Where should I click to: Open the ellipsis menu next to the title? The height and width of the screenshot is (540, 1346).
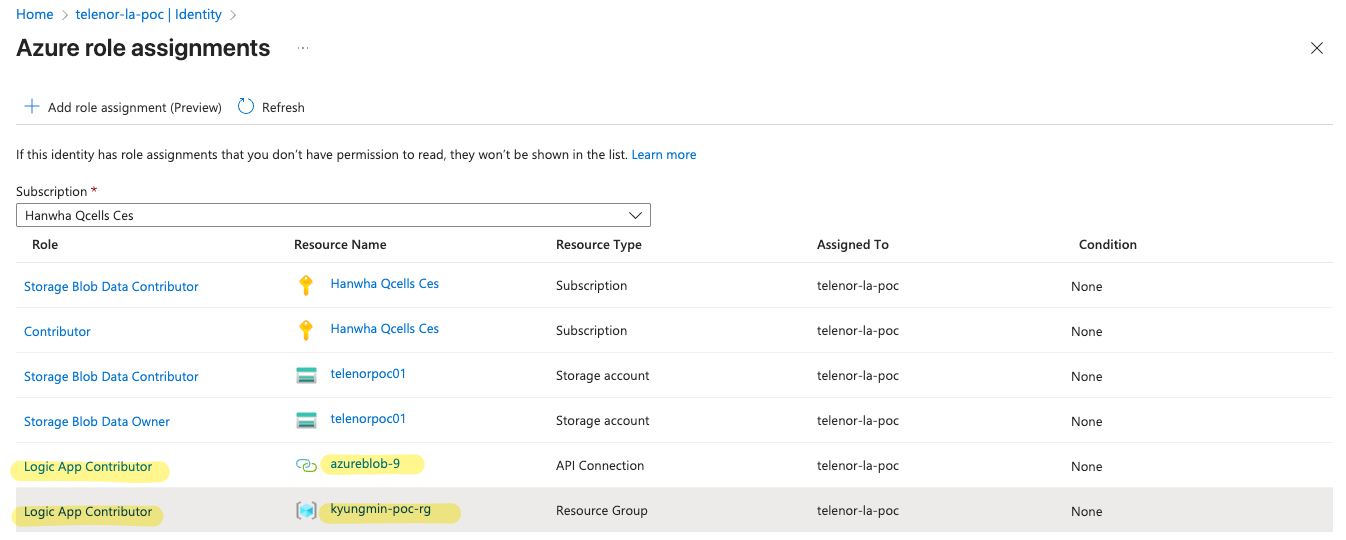point(303,48)
